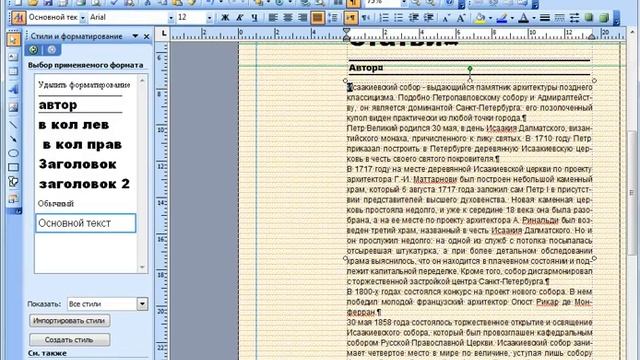The image size is (640, 360).
Task: Open the Dash Style icon
Action: [x=560, y=18]
